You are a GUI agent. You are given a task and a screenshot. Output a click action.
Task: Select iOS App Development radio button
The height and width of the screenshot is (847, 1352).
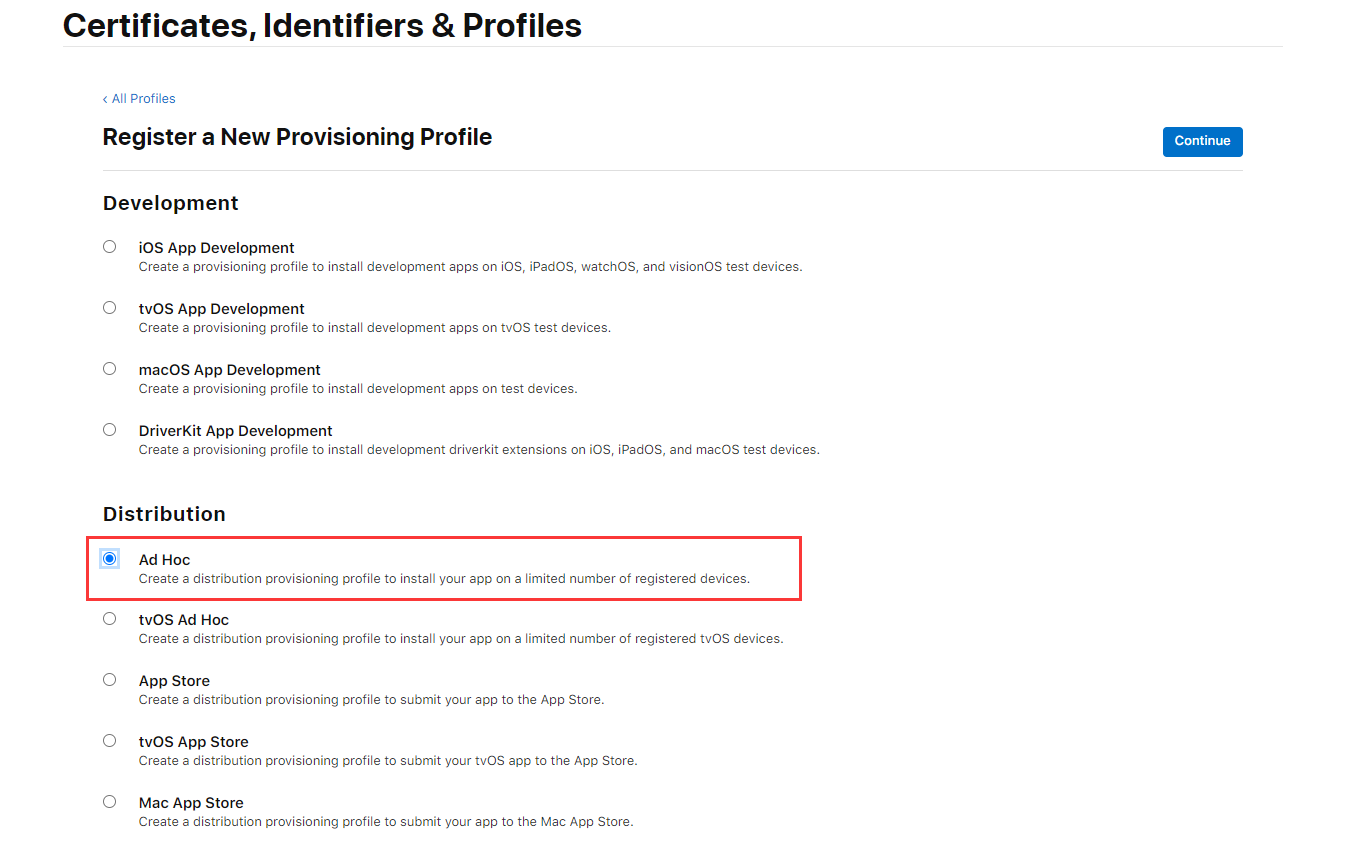109,247
